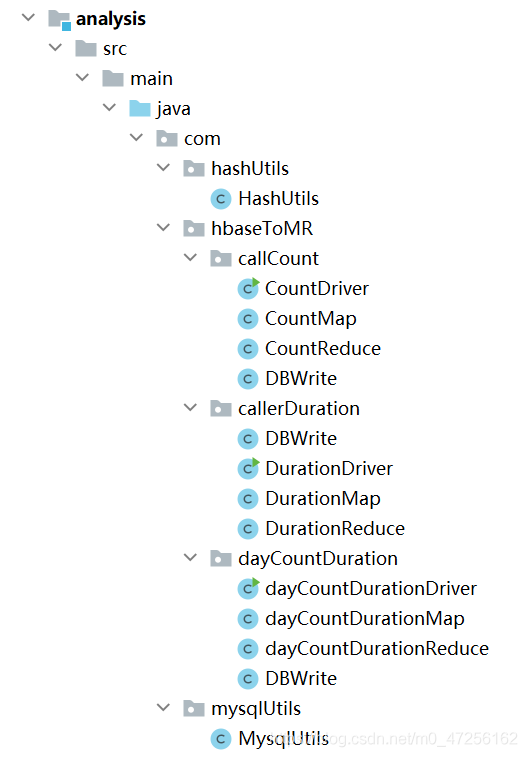Viewport: 527px width, 757px height.
Task: Collapse the dayCountDuration package chevron
Action: [191, 558]
